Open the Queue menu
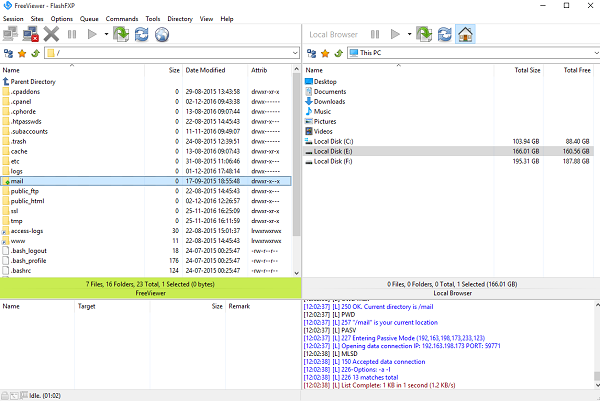 [x=89, y=19]
